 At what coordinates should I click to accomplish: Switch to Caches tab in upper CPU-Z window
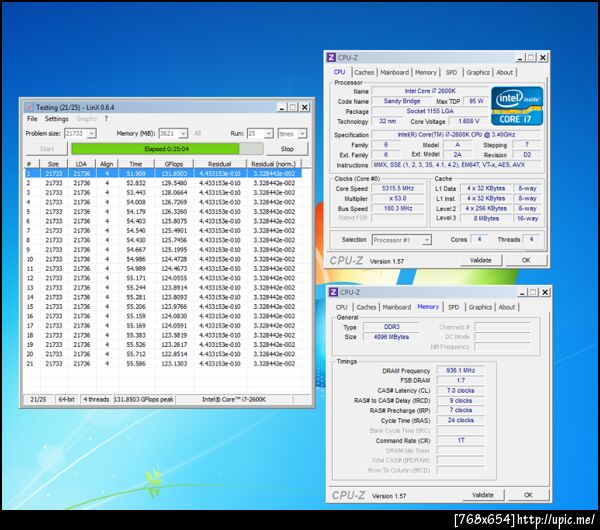click(364, 72)
